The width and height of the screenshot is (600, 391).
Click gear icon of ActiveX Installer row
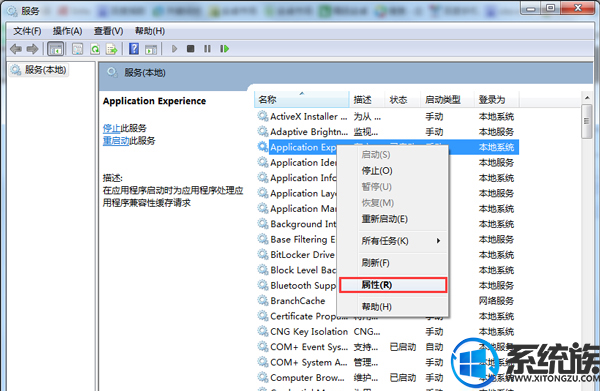click(263, 116)
